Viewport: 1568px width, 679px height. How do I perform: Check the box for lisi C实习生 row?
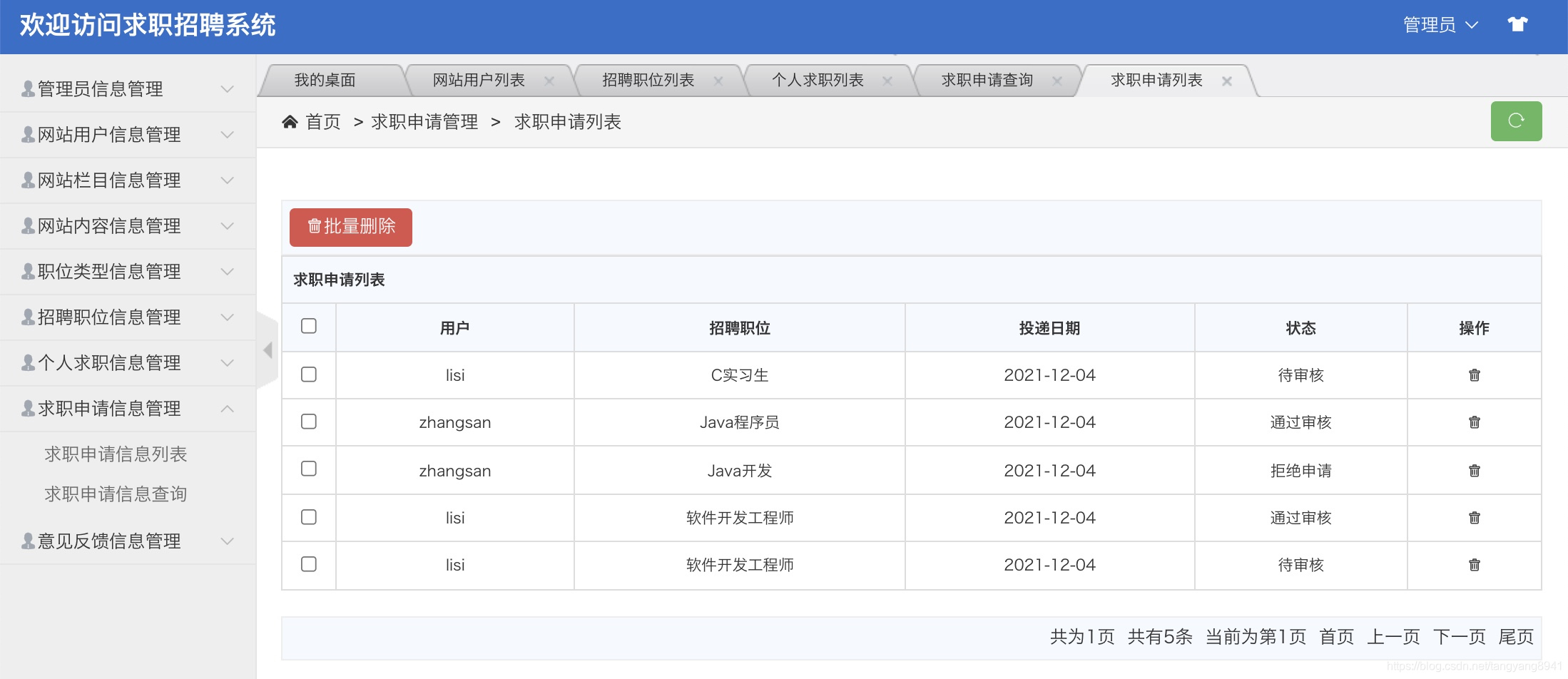[309, 374]
